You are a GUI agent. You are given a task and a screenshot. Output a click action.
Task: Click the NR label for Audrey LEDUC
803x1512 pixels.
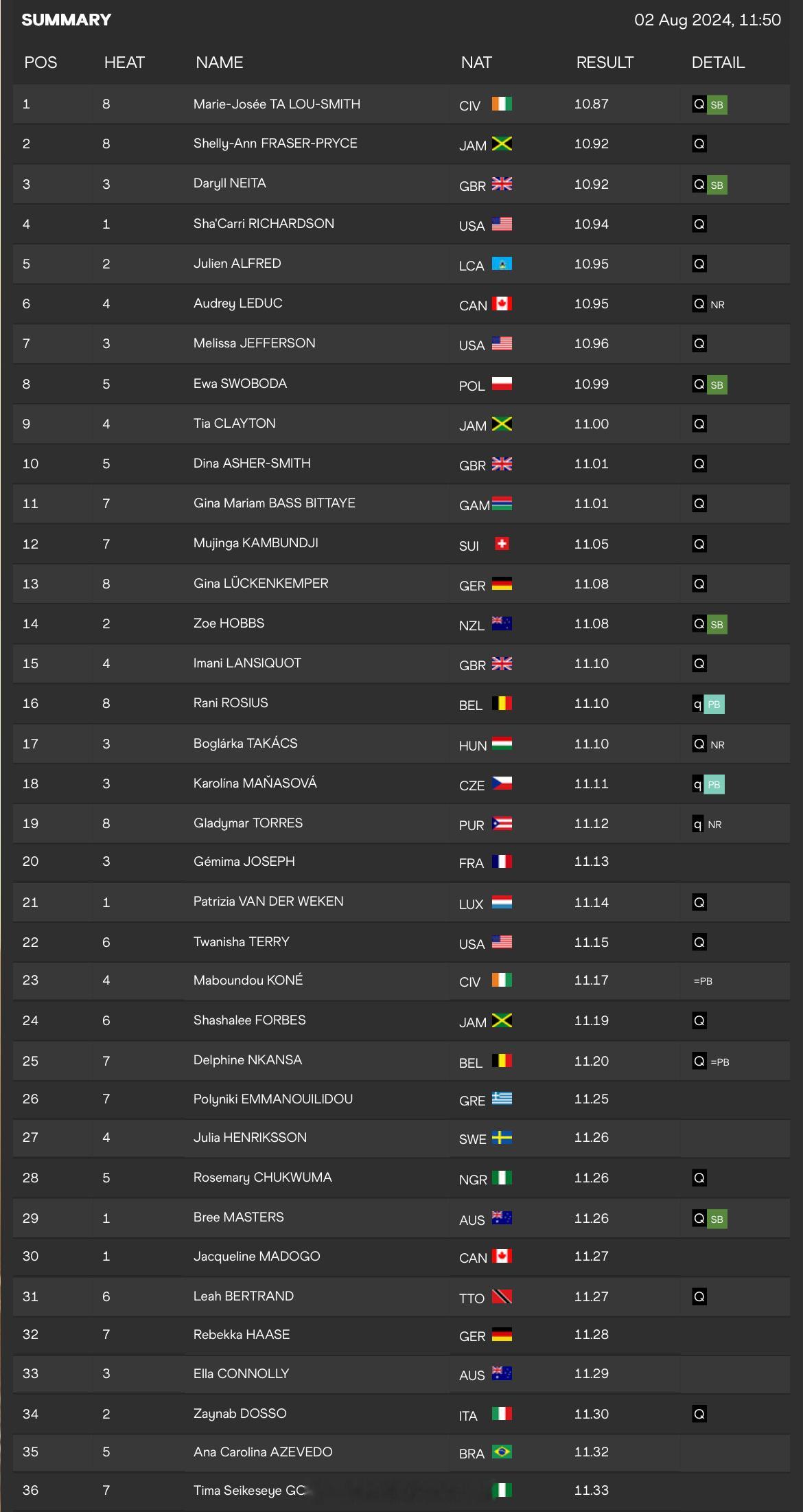[x=717, y=304]
